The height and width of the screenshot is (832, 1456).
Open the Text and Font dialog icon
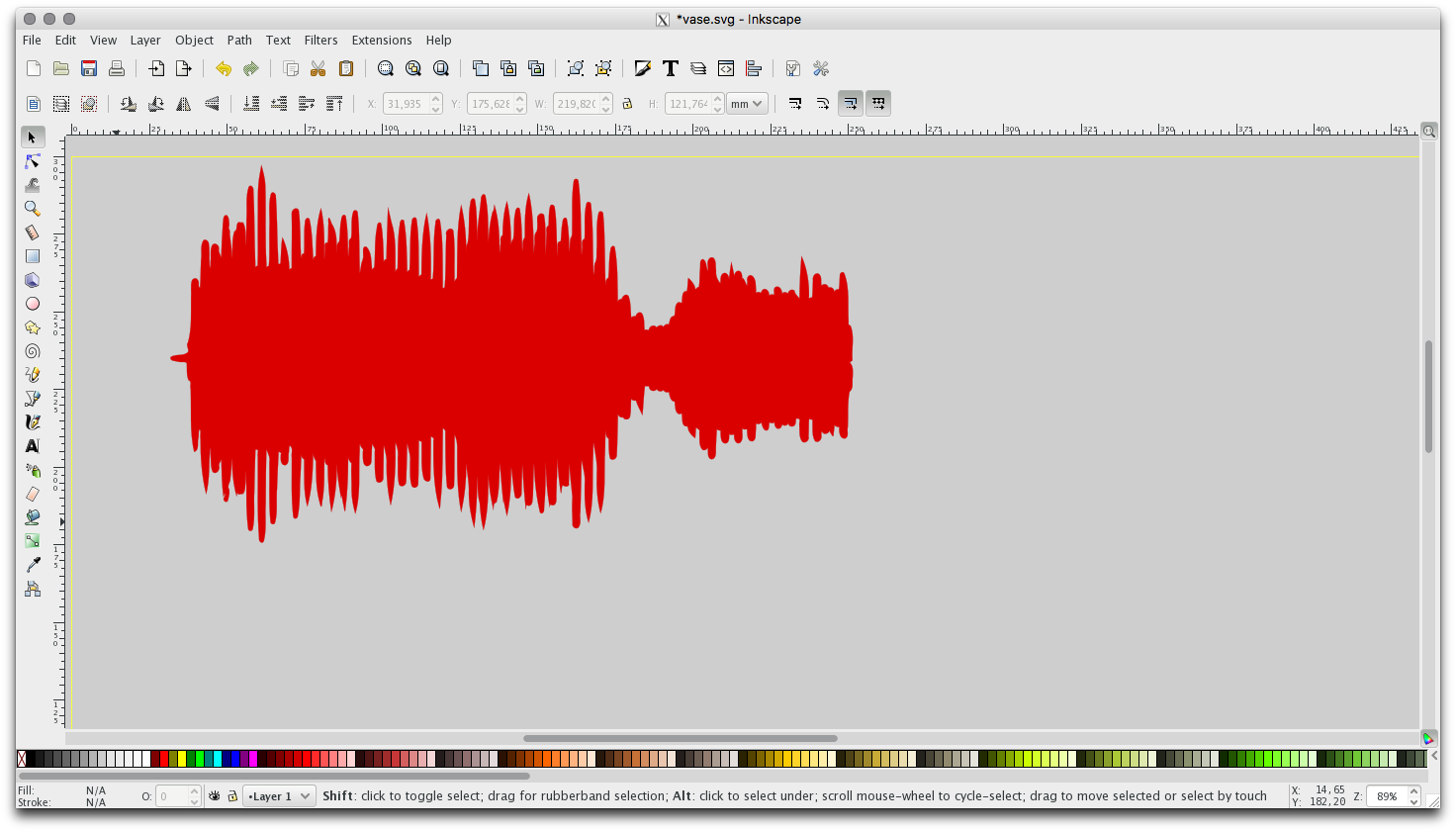671,68
